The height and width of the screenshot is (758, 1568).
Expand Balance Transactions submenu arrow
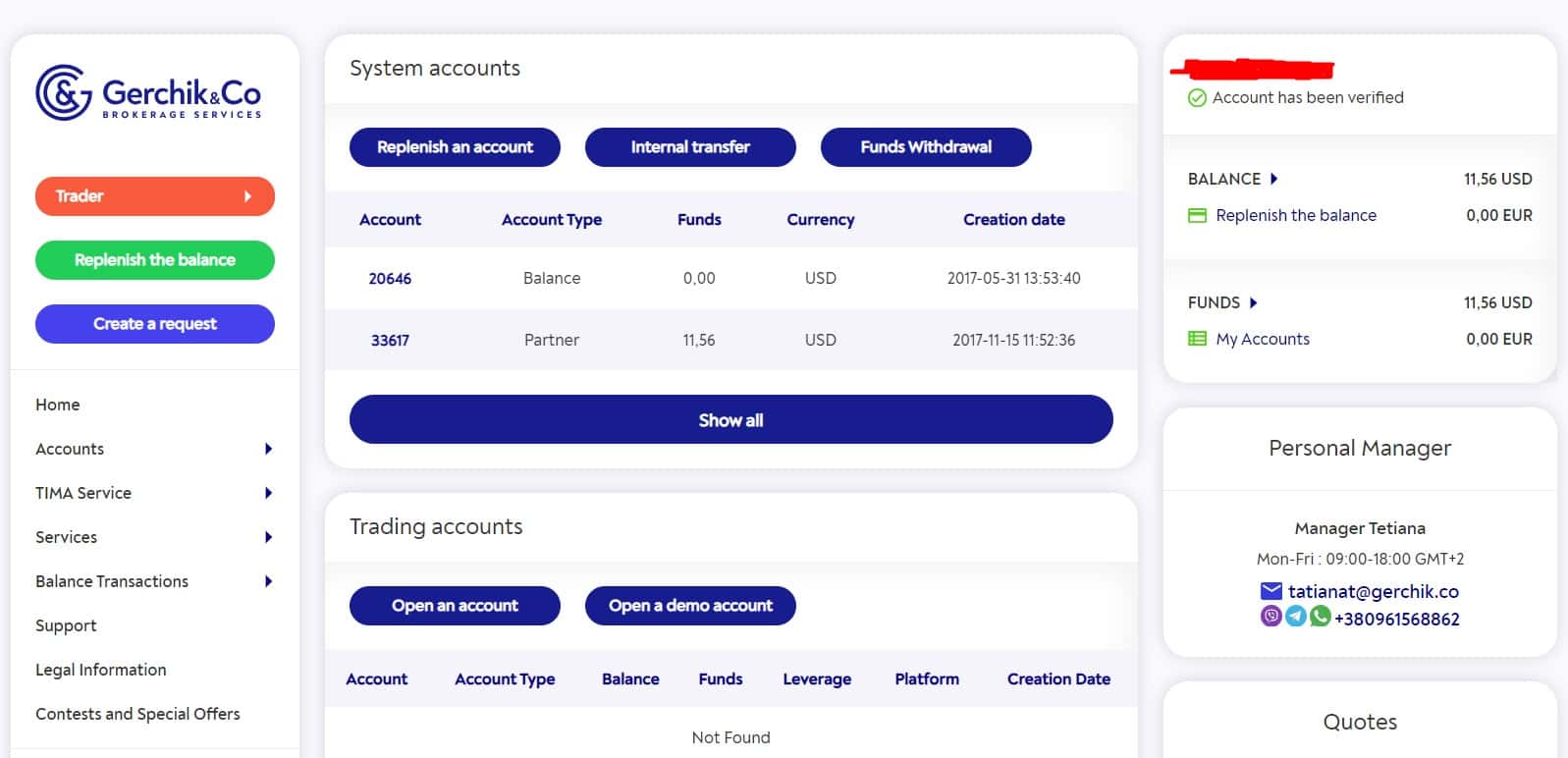[268, 581]
